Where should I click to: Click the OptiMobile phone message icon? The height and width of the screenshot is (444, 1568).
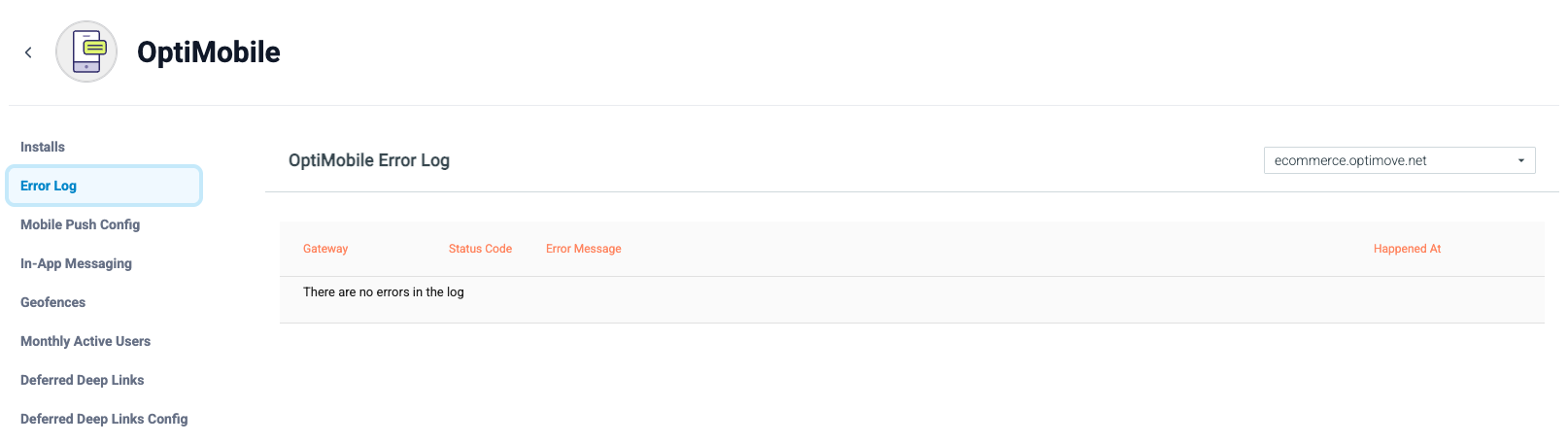(x=86, y=51)
